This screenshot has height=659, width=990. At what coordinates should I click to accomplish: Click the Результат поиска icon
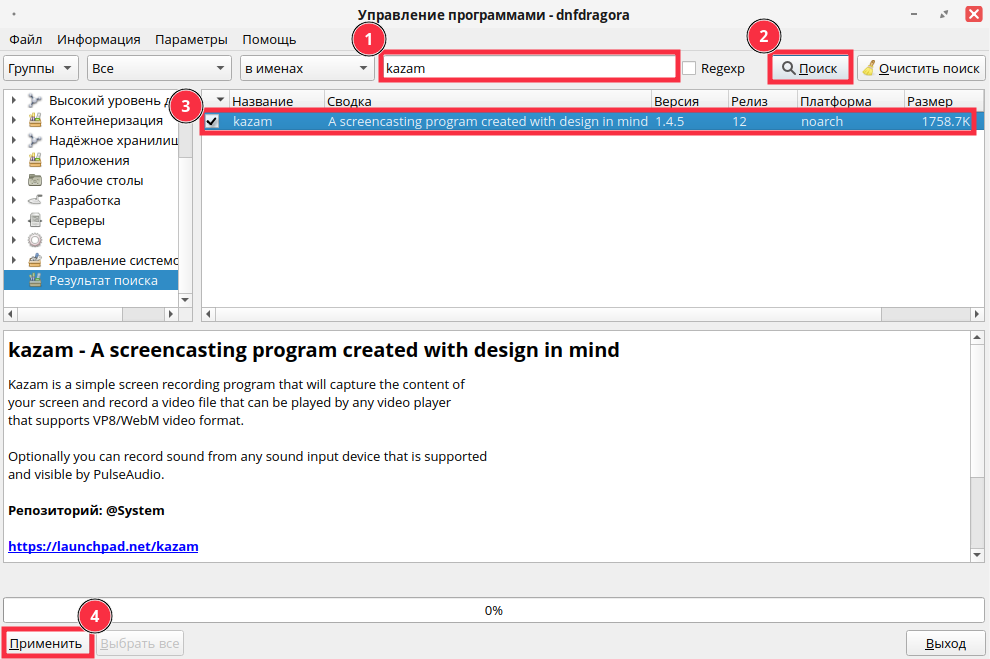coord(35,280)
